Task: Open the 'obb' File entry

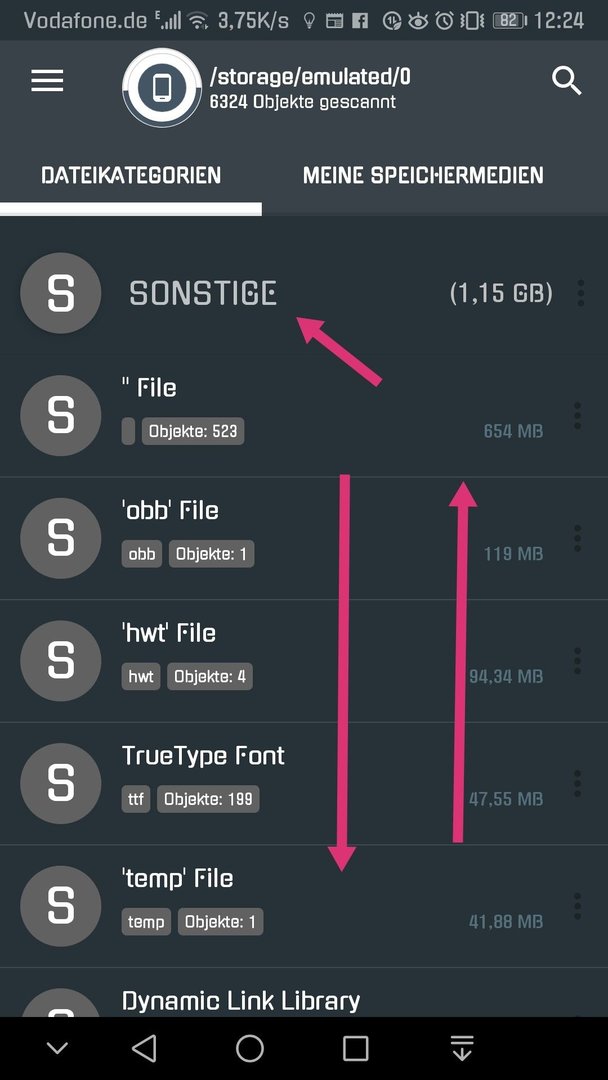Action: tap(304, 539)
